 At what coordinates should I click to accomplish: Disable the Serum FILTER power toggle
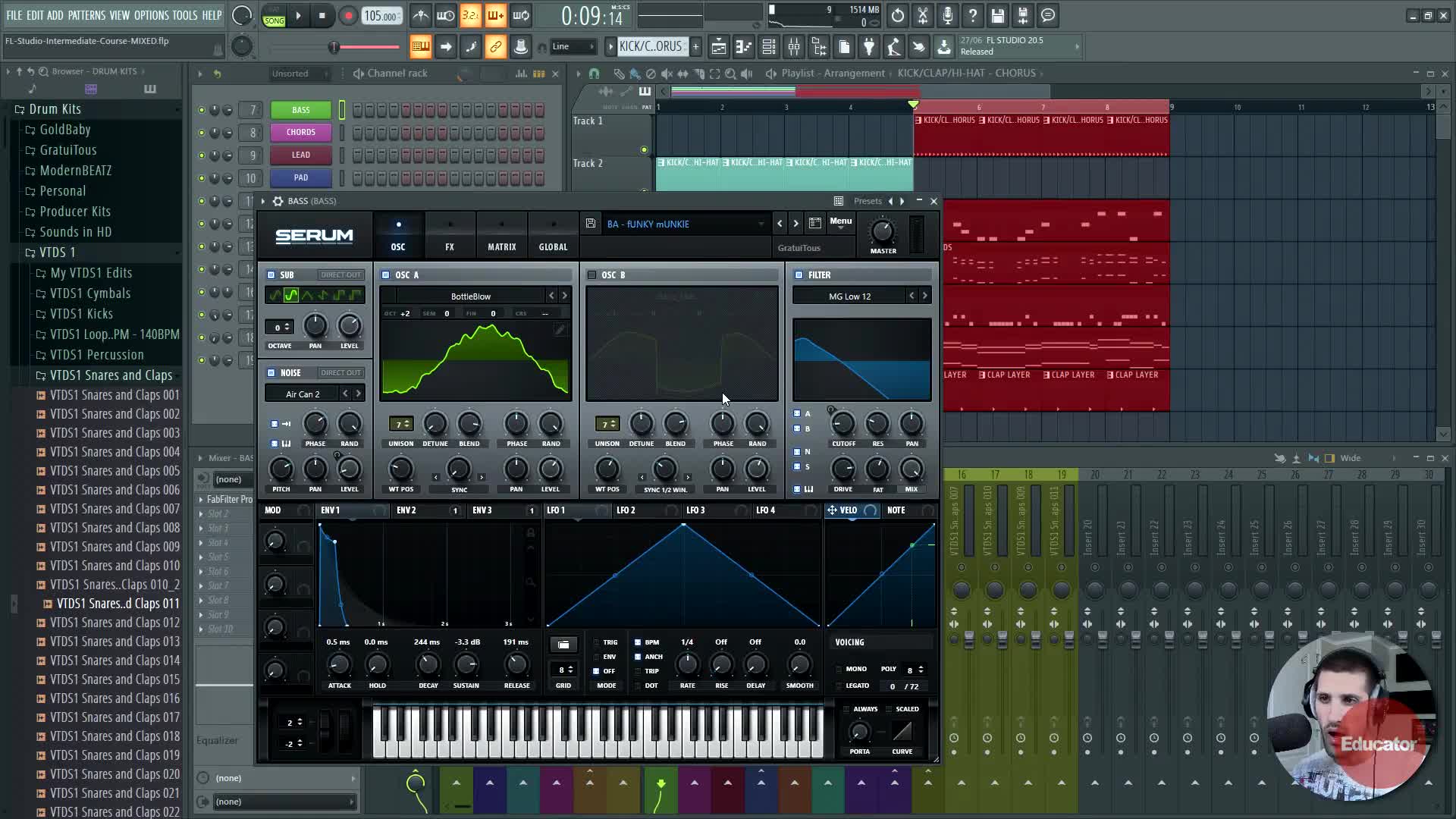(x=799, y=275)
